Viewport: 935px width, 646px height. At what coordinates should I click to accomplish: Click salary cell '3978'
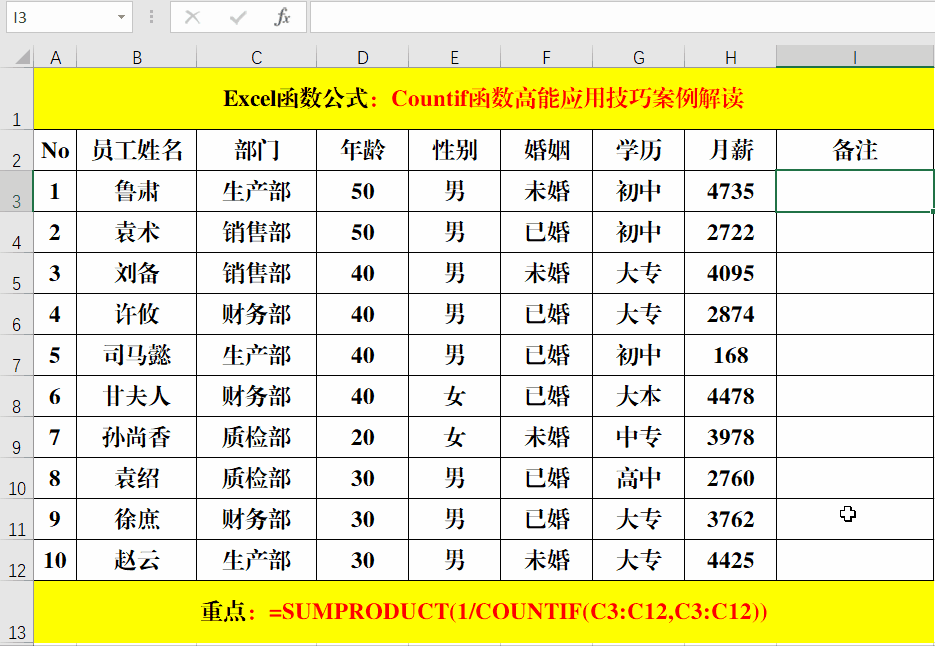[x=730, y=437]
